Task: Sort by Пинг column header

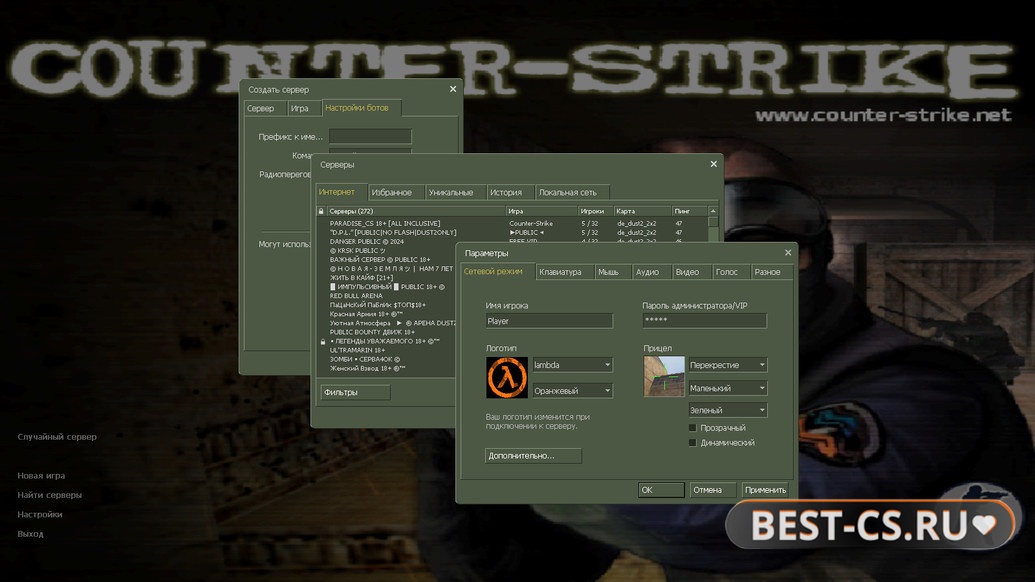Action: 689,211
